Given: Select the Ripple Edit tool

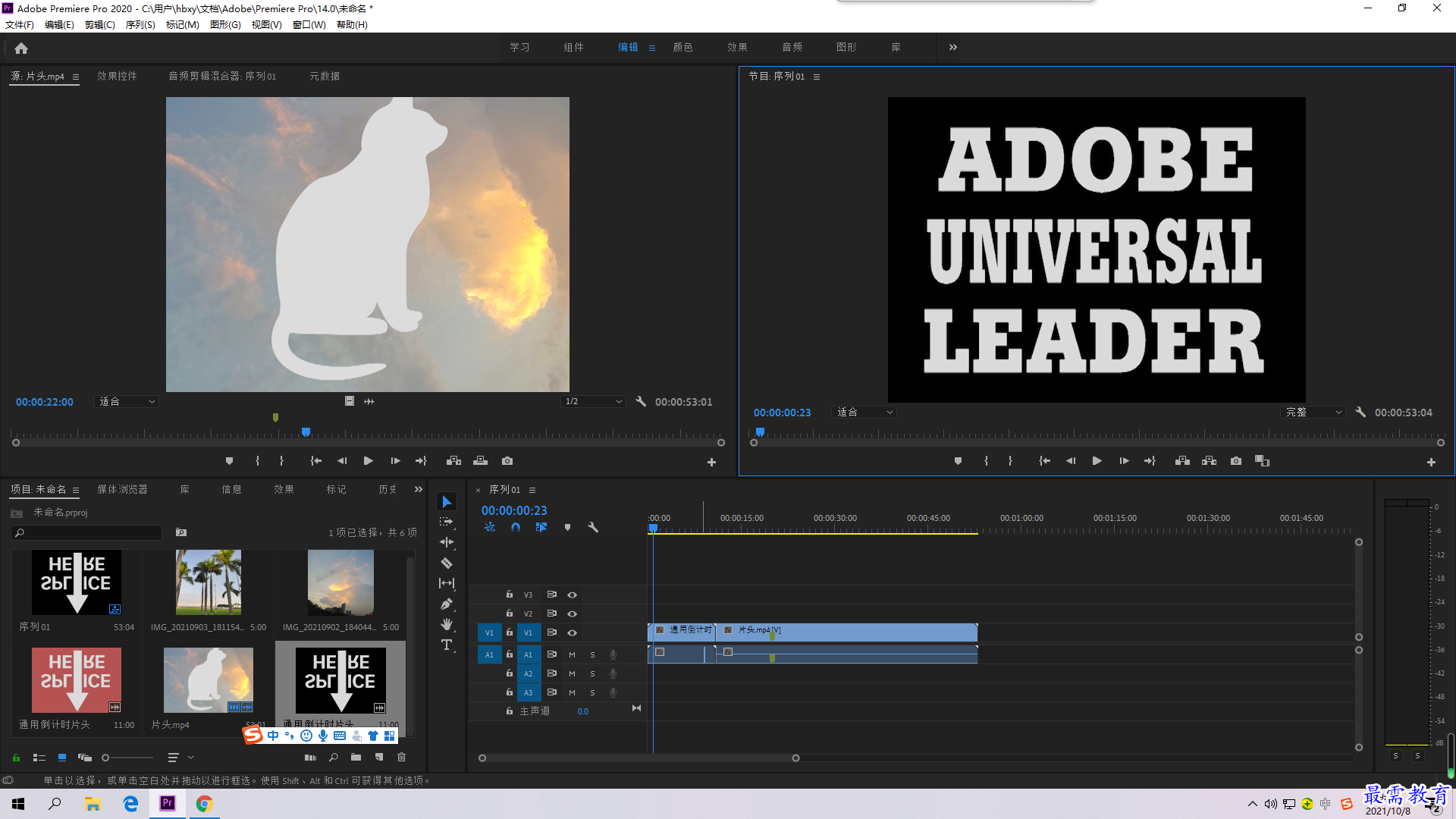Looking at the screenshot, I should (447, 542).
